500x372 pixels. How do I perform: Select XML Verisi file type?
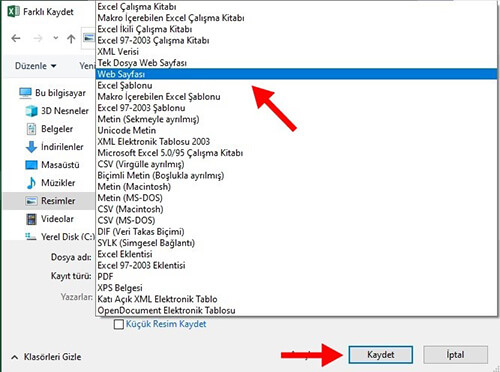click(x=297, y=52)
